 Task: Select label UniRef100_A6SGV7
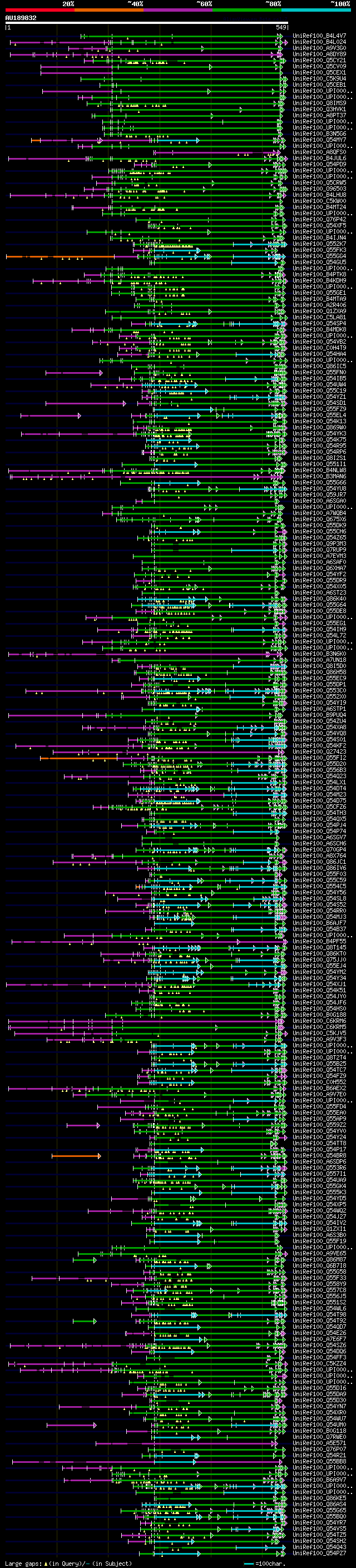319,837
